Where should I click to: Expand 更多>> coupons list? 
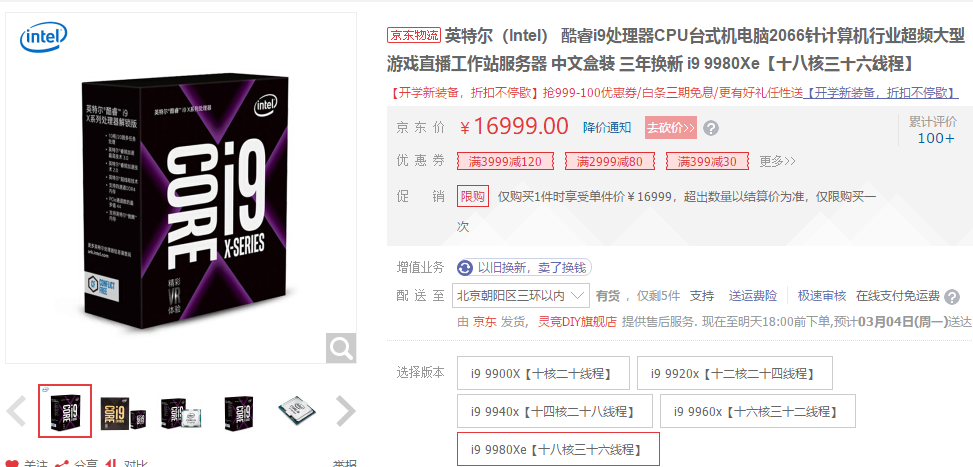point(778,162)
